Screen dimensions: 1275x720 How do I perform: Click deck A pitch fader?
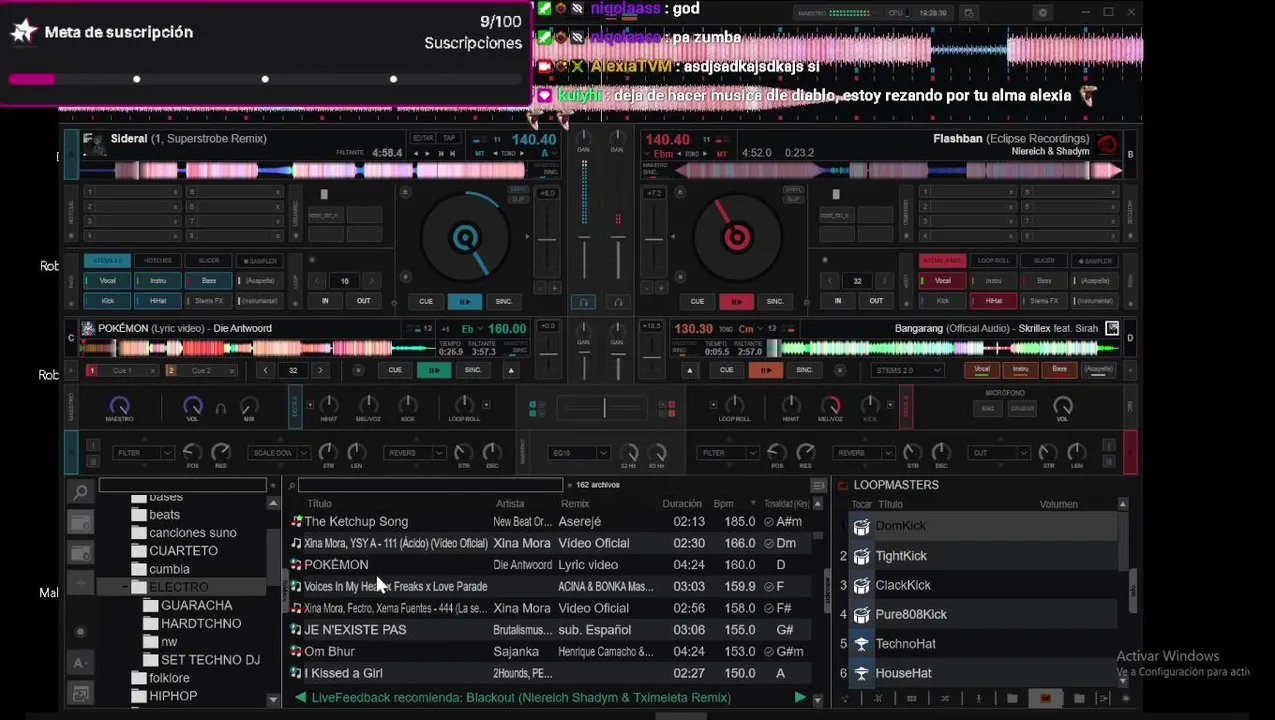pos(548,240)
